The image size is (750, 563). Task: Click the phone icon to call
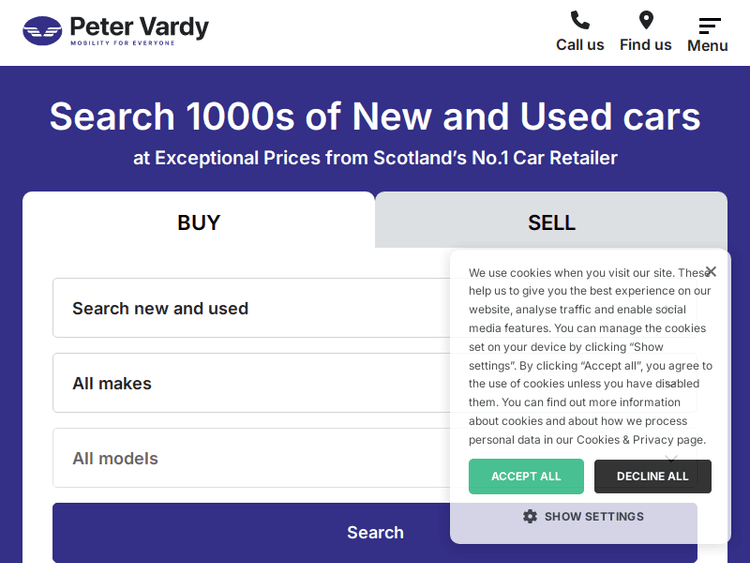click(x=580, y=20)
